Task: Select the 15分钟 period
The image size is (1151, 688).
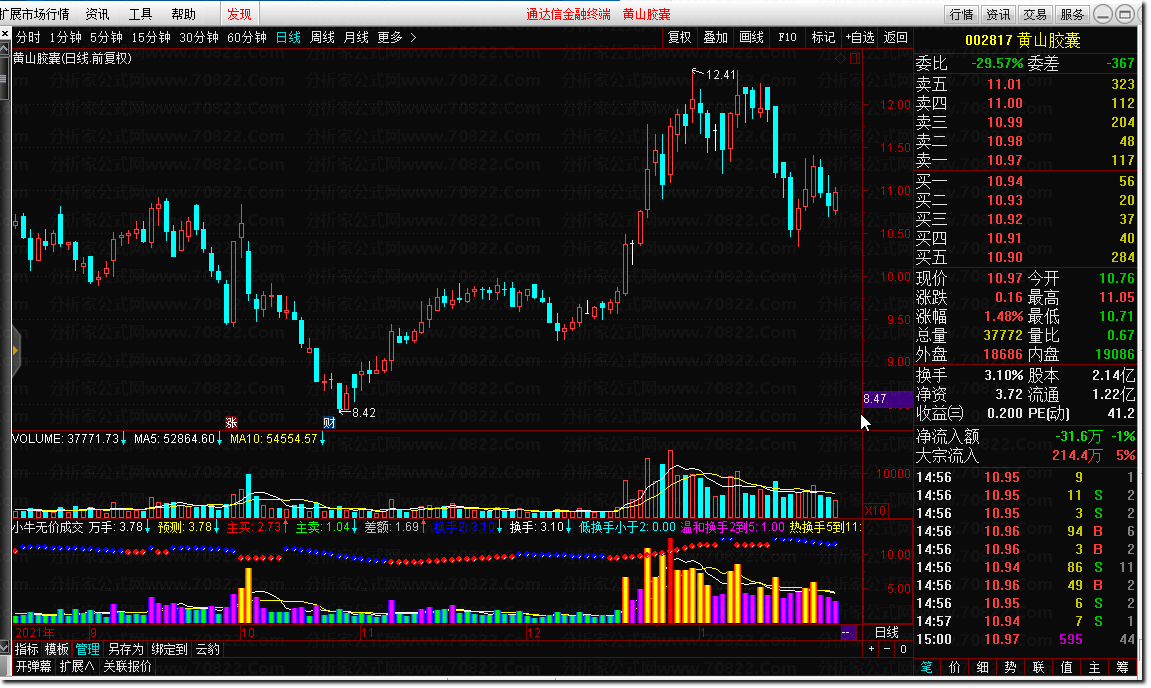Action: point(150,37)
